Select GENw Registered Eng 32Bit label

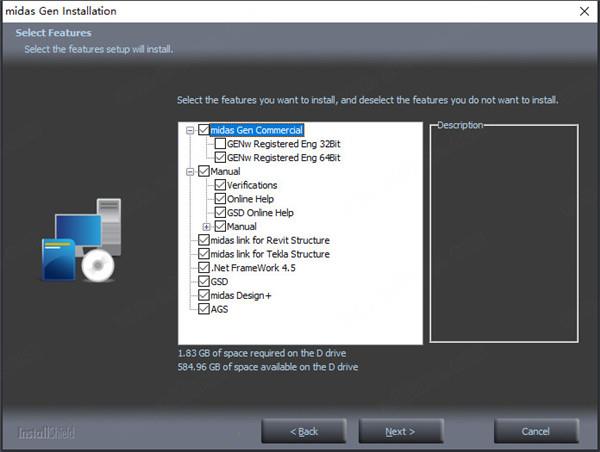tap(284, 144)
